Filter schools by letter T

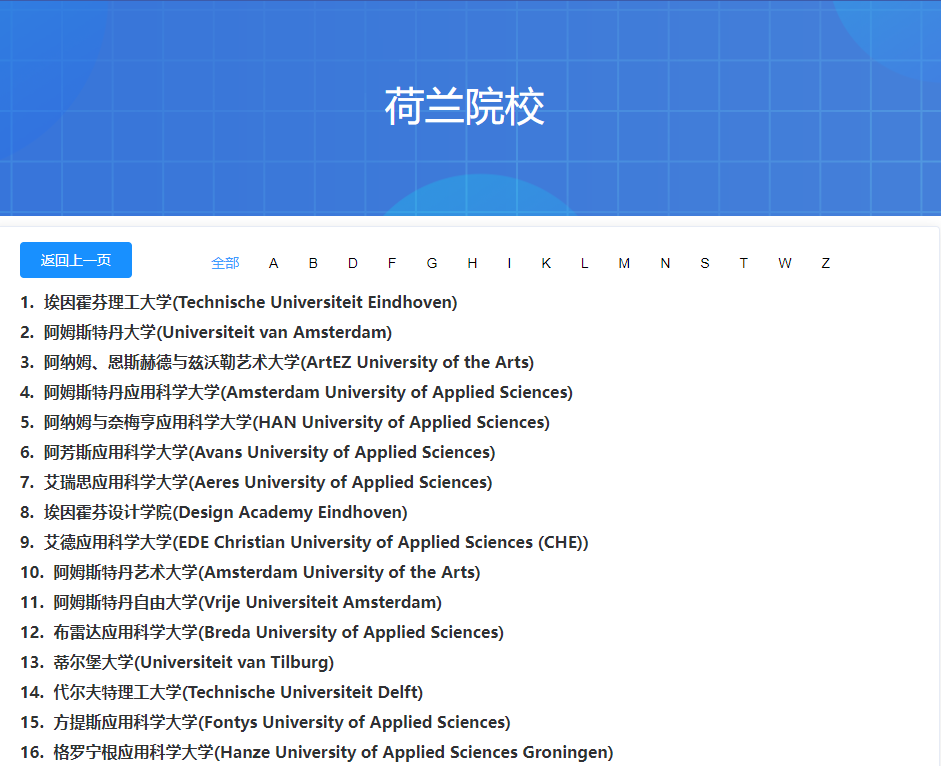[744, 263]
